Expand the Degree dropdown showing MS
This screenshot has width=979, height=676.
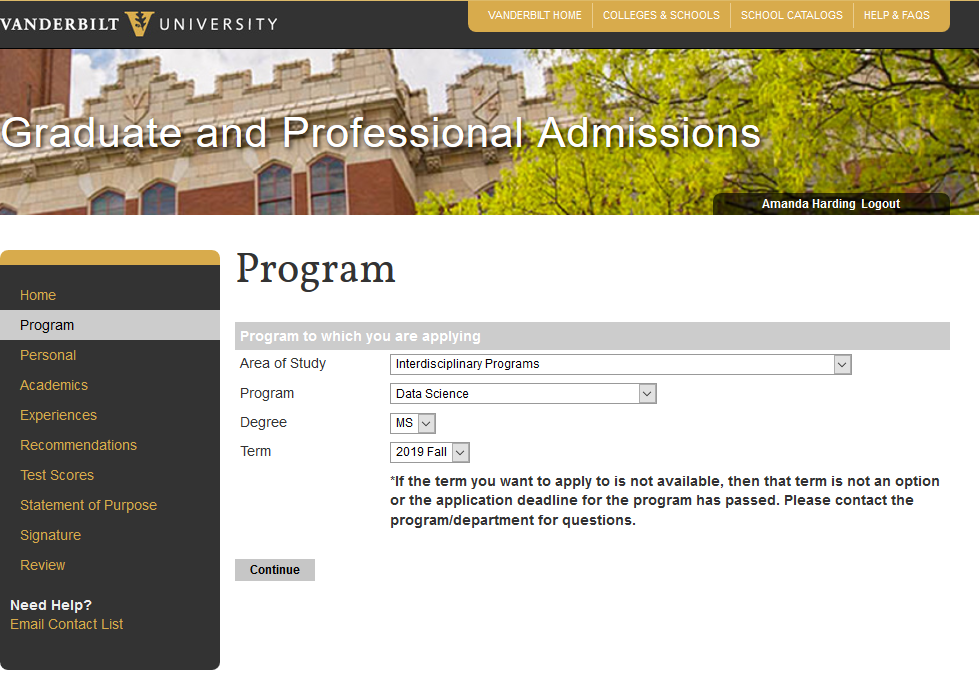pos(425,422)
